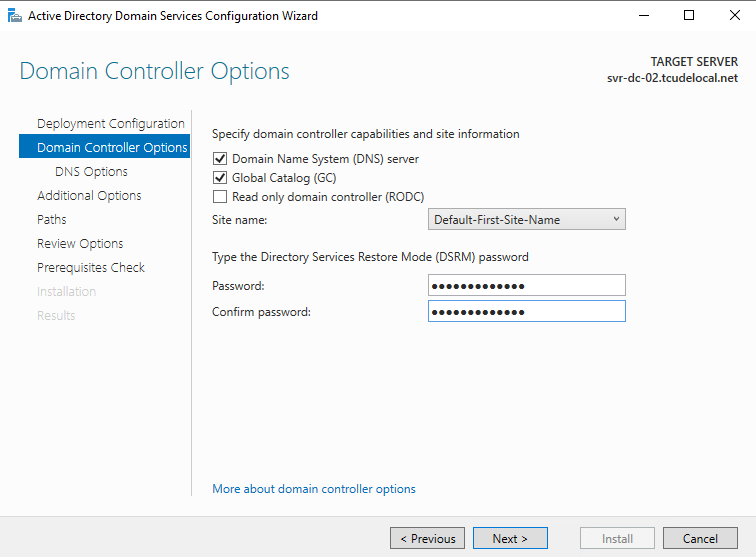This screenshot has height=557, width=756.
Task: Click the Domain Controller Options page heading
Action: pyautogui.click(x=154, y=71)
